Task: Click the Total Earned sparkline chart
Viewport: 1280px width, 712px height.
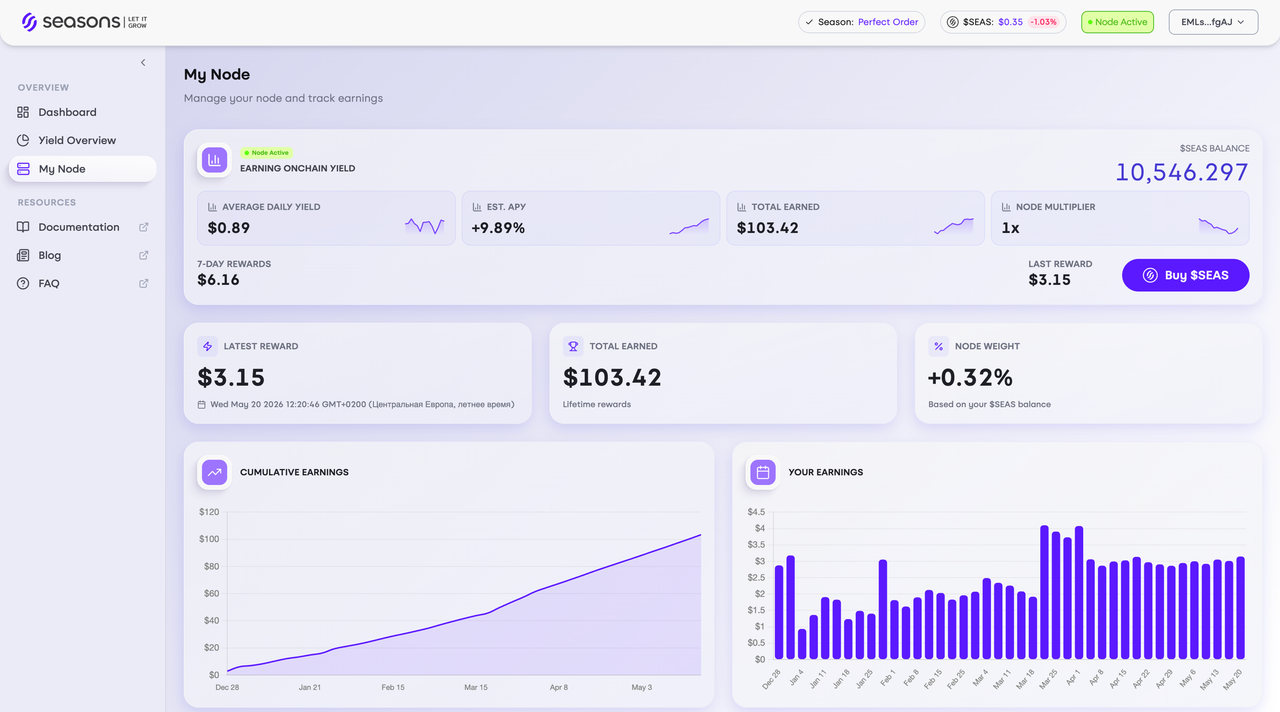Action: (x=954, y=227)
